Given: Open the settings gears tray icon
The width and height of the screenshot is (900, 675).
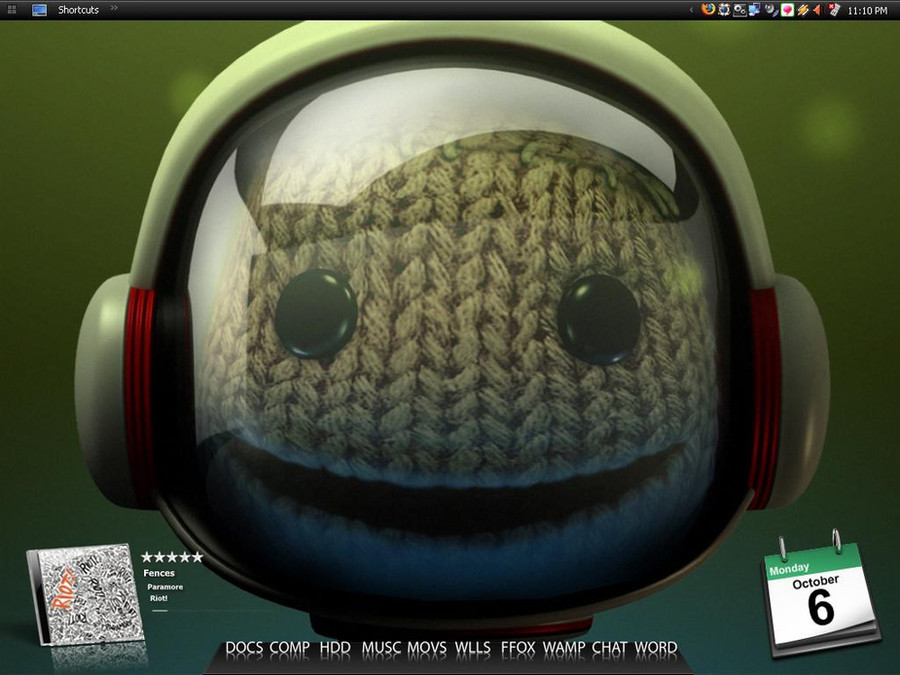Looking at the screenshot, I should [739, 10].
